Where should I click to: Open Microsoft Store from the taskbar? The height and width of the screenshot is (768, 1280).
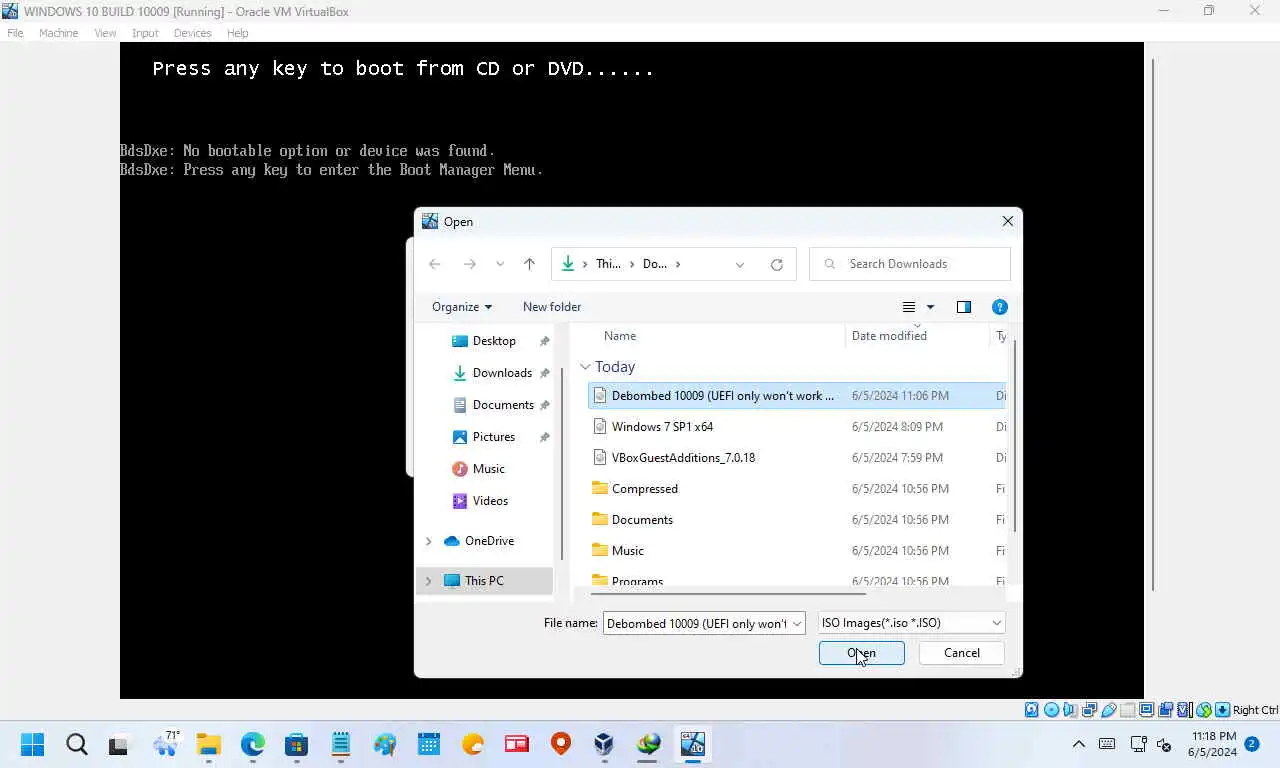296,744
